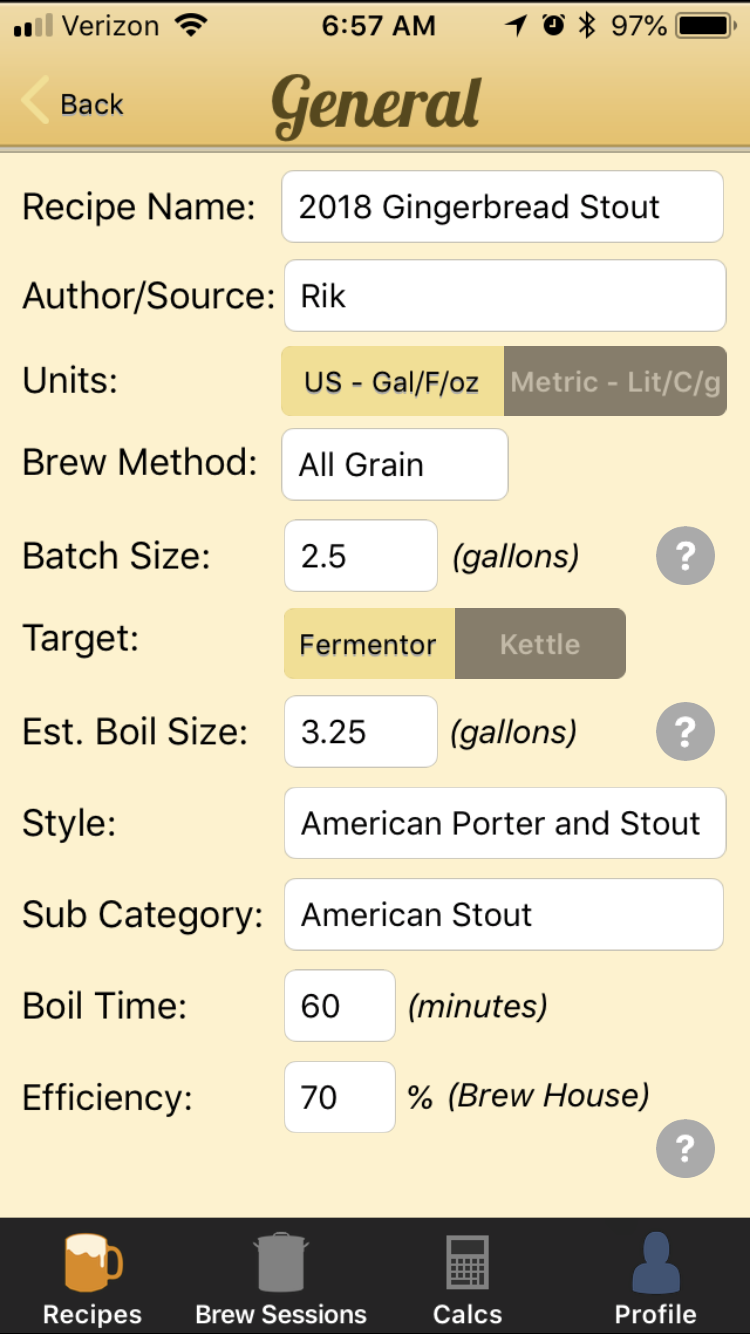Open the Brew Sessions kettle tab
Image resolution: width=750 pixels, height=1334 pixels.
[281, 1278]
